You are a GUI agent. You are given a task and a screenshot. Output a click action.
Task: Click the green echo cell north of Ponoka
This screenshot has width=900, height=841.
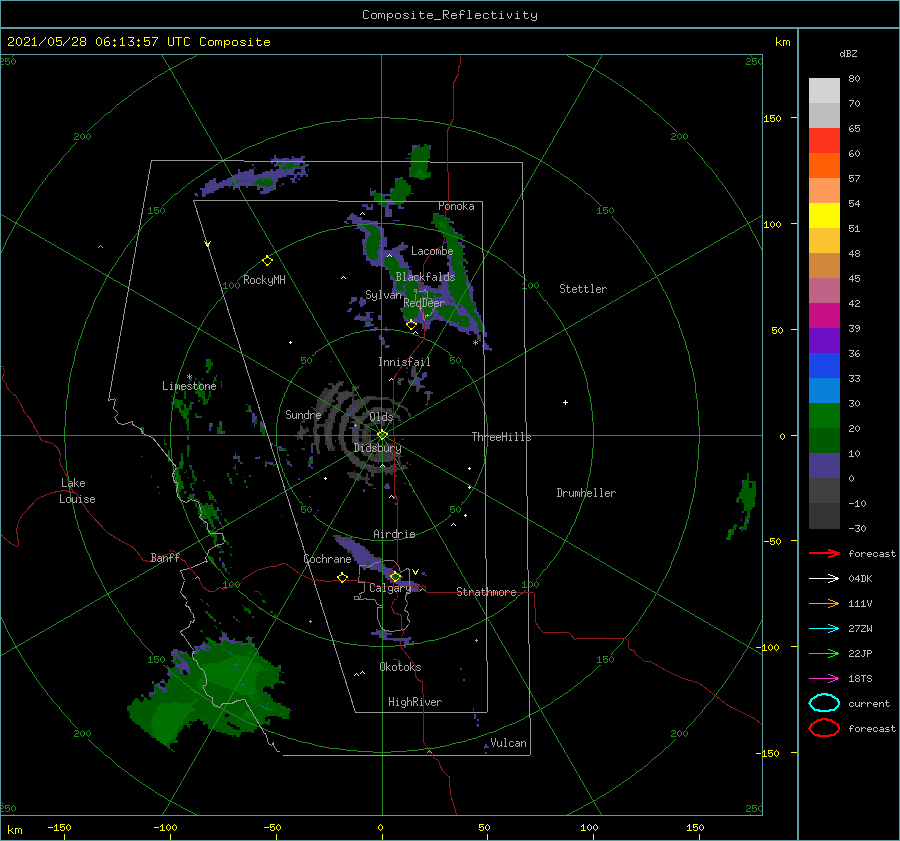coord(420,161)
